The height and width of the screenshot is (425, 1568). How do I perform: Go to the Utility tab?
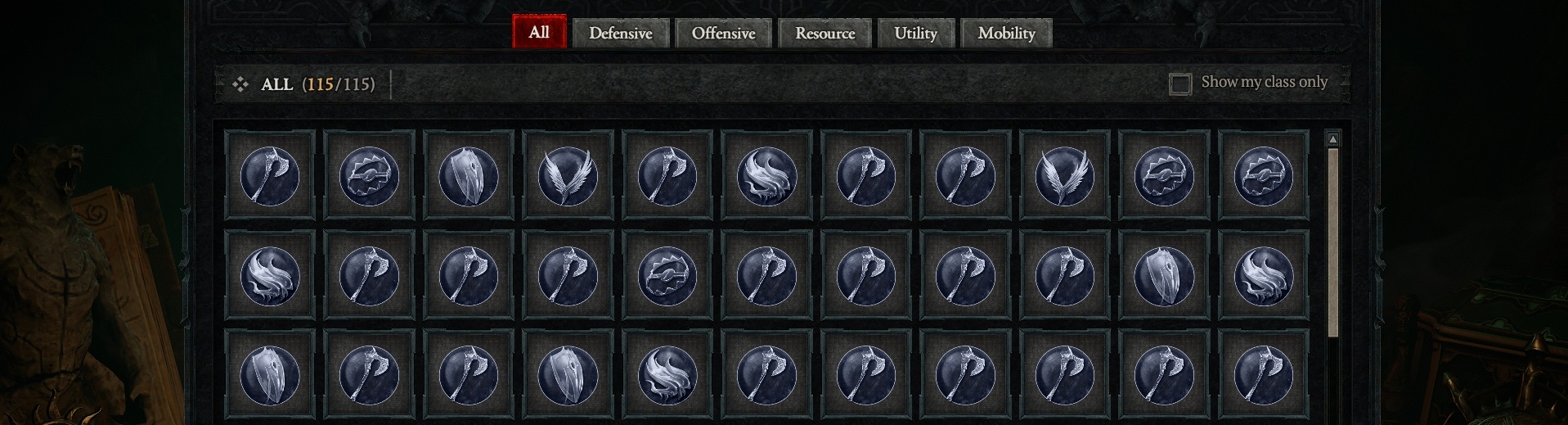tap(915, 33)
